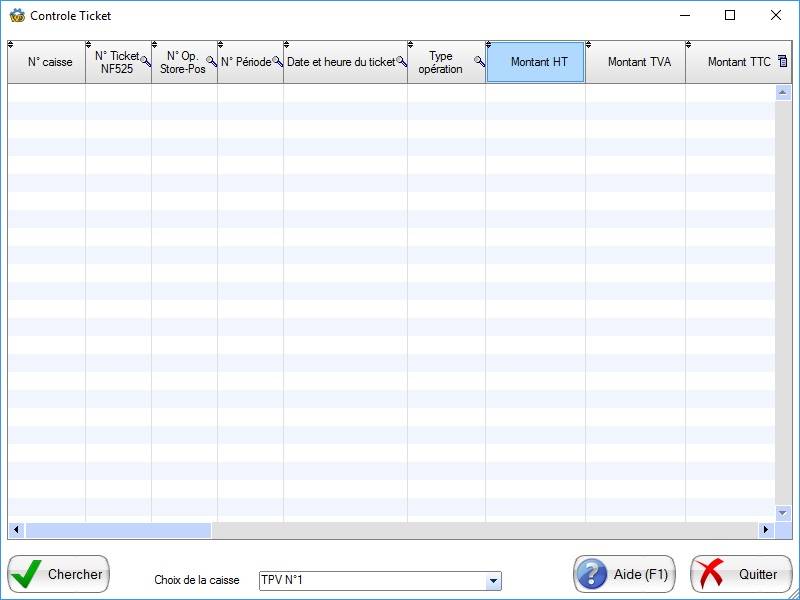Sort by the Montant HT column header
The height and width of the screenshot is (600, 800).
click(x=538, y=62)
